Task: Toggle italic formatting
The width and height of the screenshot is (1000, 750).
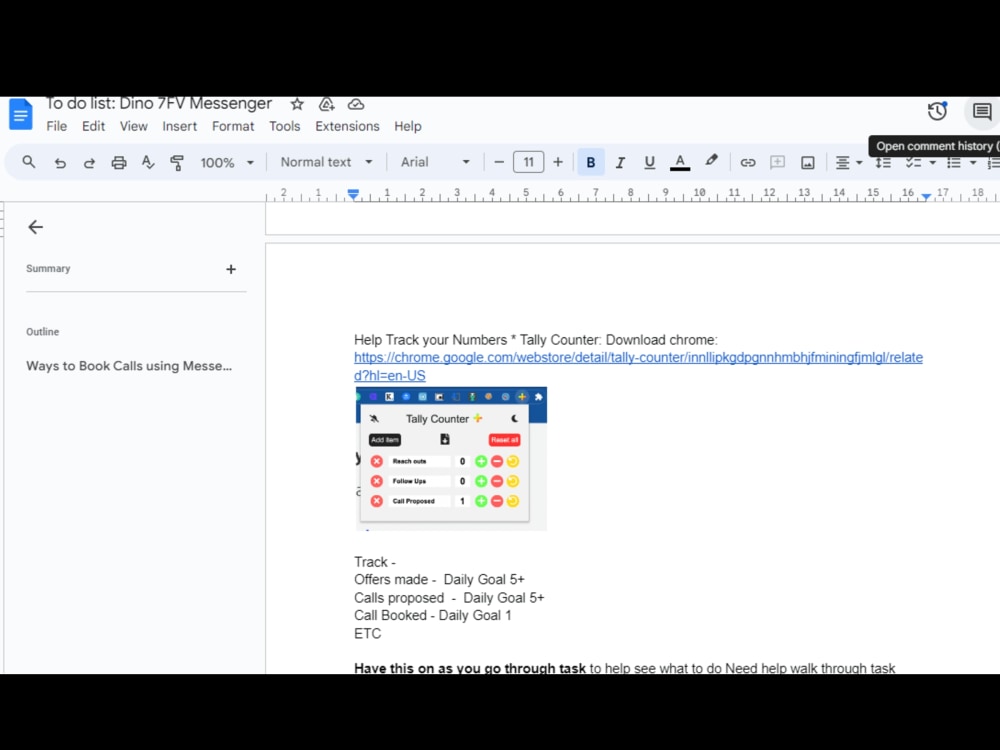Action: [x=620, y=163]
